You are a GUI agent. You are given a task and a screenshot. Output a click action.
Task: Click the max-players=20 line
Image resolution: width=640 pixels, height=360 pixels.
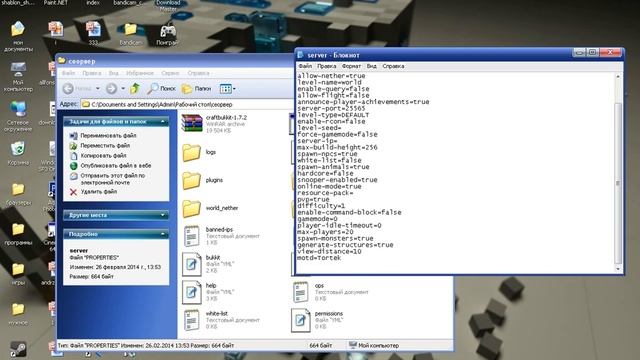pos(325,232)
